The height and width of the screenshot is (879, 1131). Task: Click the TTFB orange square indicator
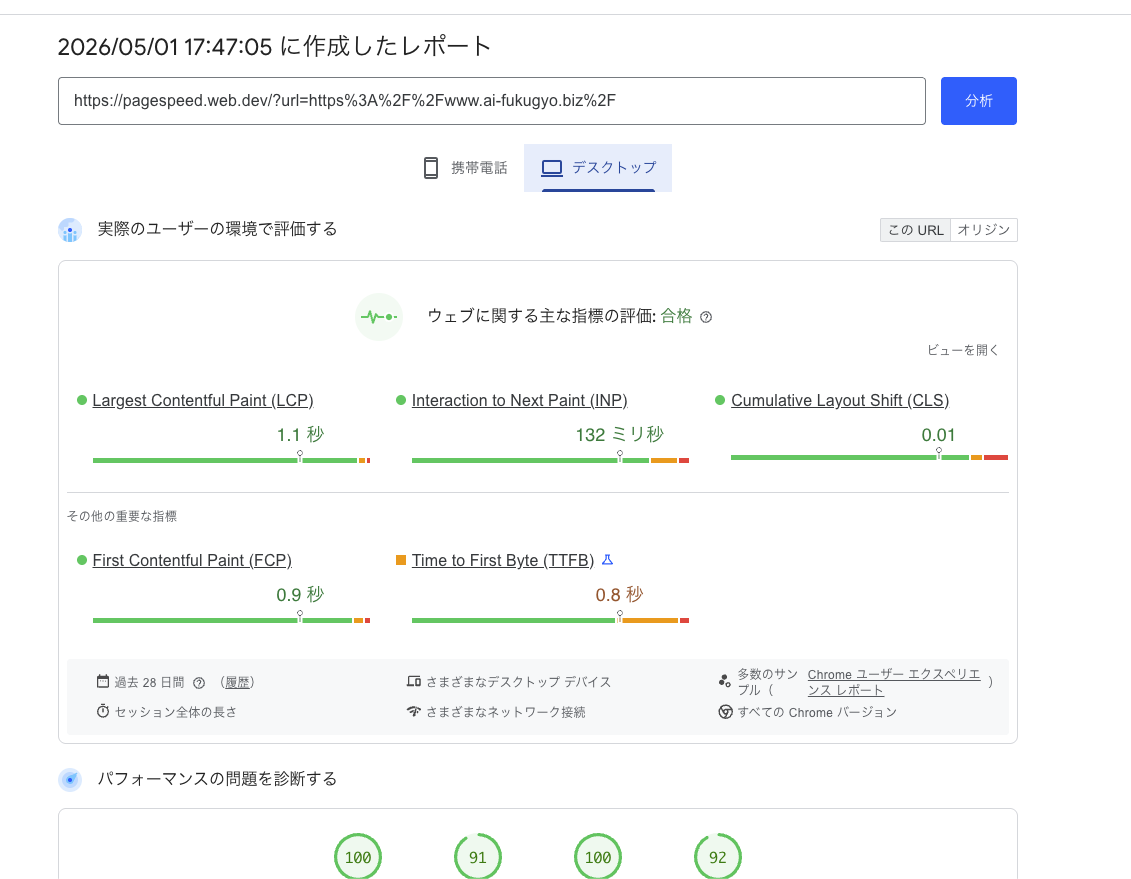coord(401,560)
